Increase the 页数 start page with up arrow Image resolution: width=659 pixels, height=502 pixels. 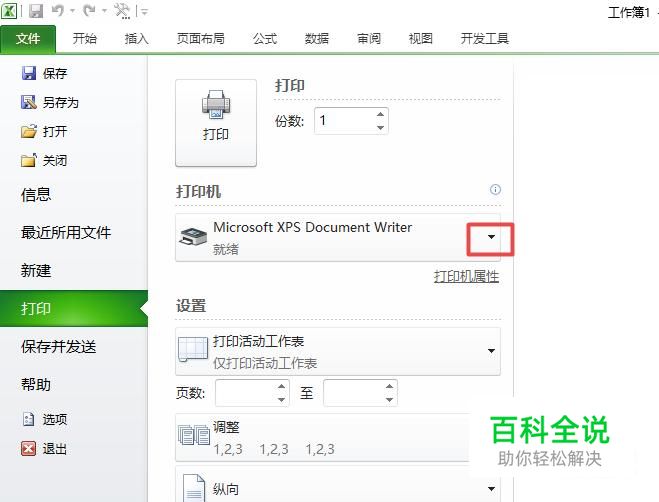[x=282, y=386]
